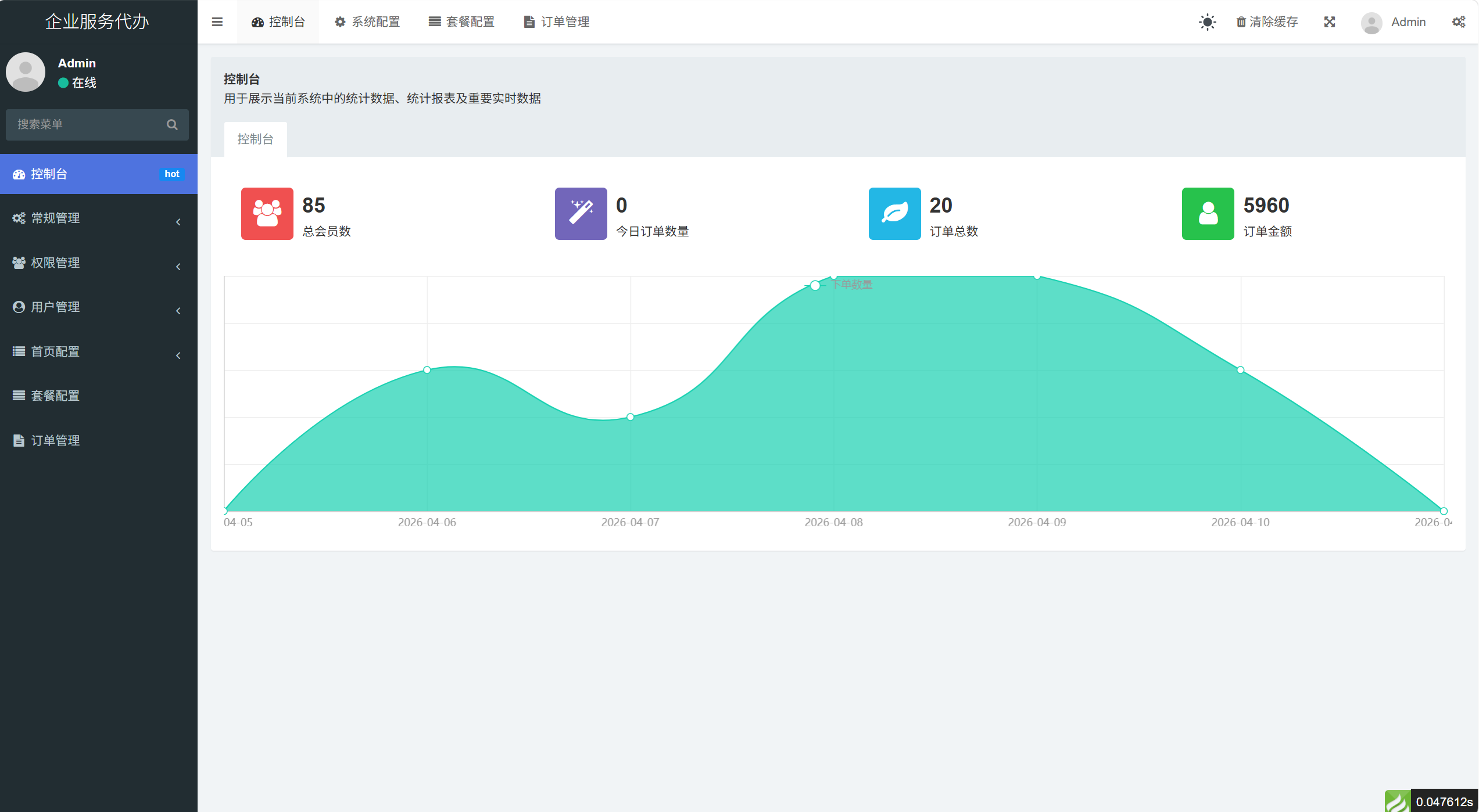Click the blue leaf icon box
The image size is (1479, 812).
click(x=894, y=213)
